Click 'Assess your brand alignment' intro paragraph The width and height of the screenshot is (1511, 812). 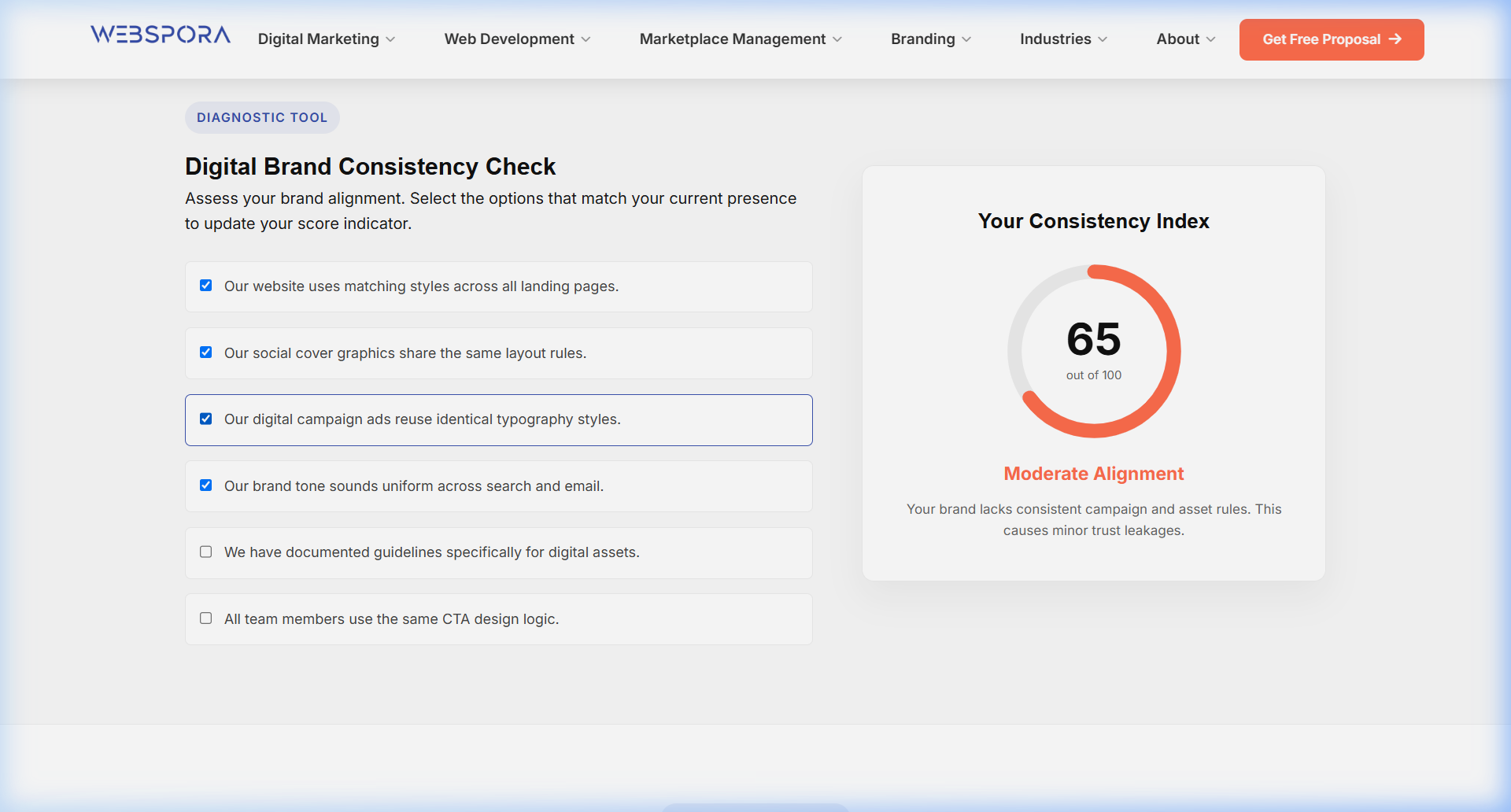coord(491,211)
